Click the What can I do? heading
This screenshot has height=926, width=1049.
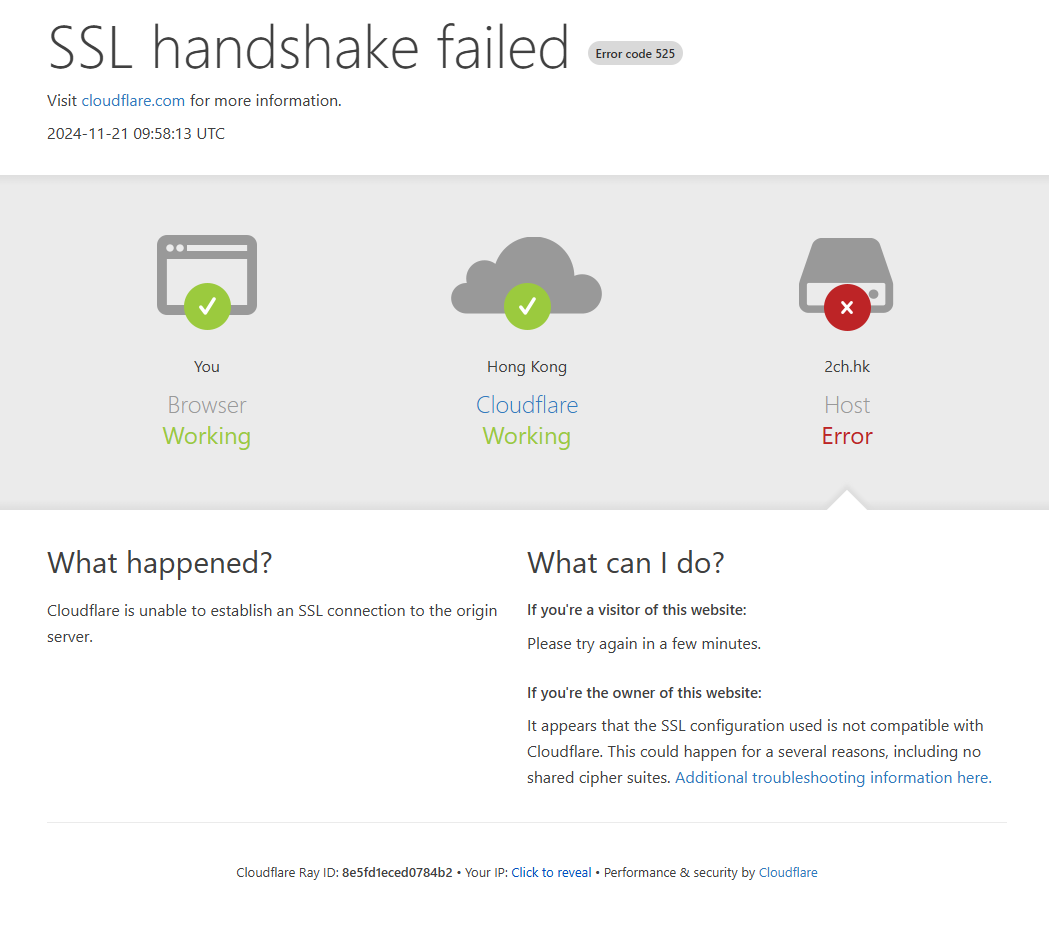pos(626,563)
